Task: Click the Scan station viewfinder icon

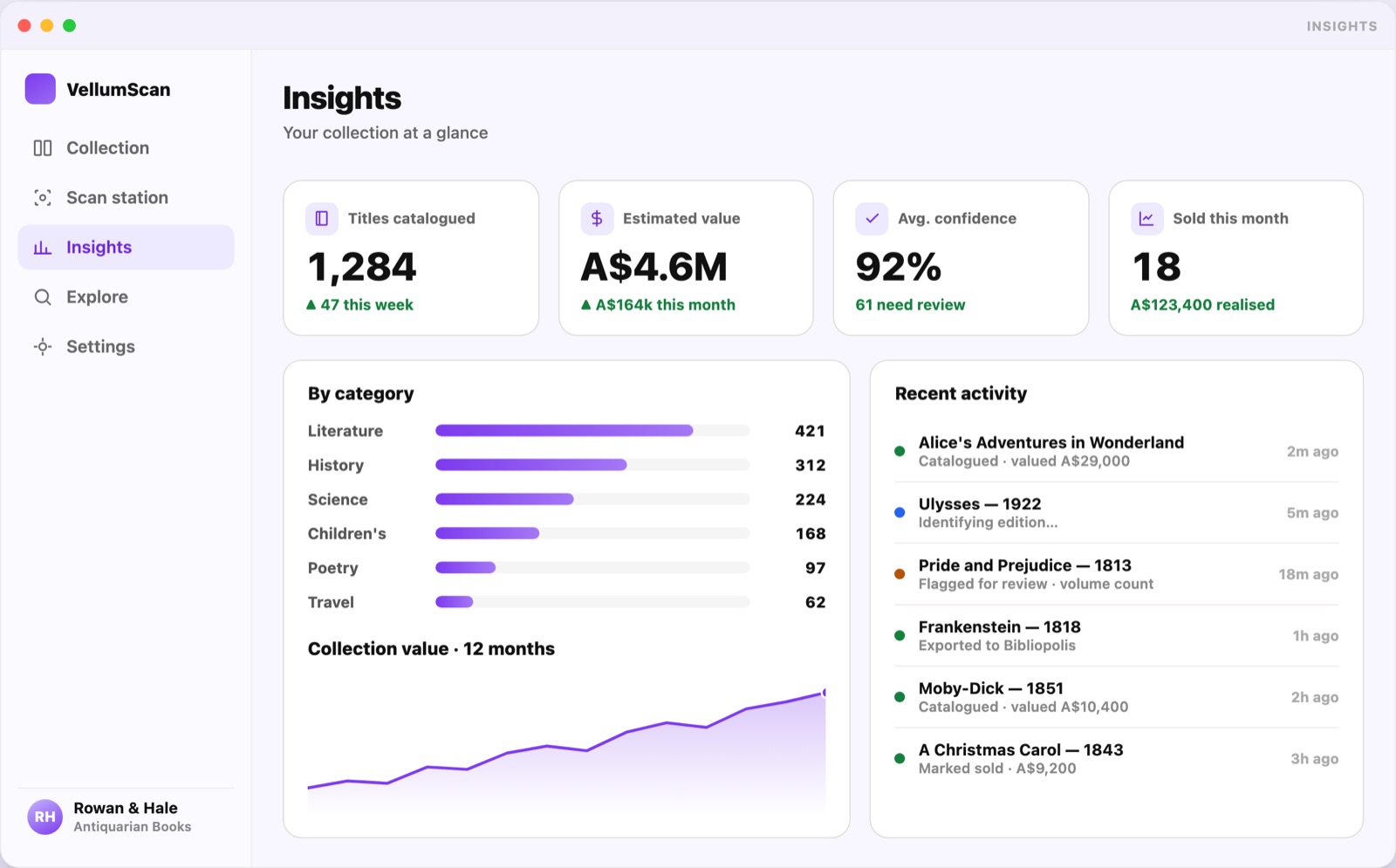Action: [x=43, y=197]
